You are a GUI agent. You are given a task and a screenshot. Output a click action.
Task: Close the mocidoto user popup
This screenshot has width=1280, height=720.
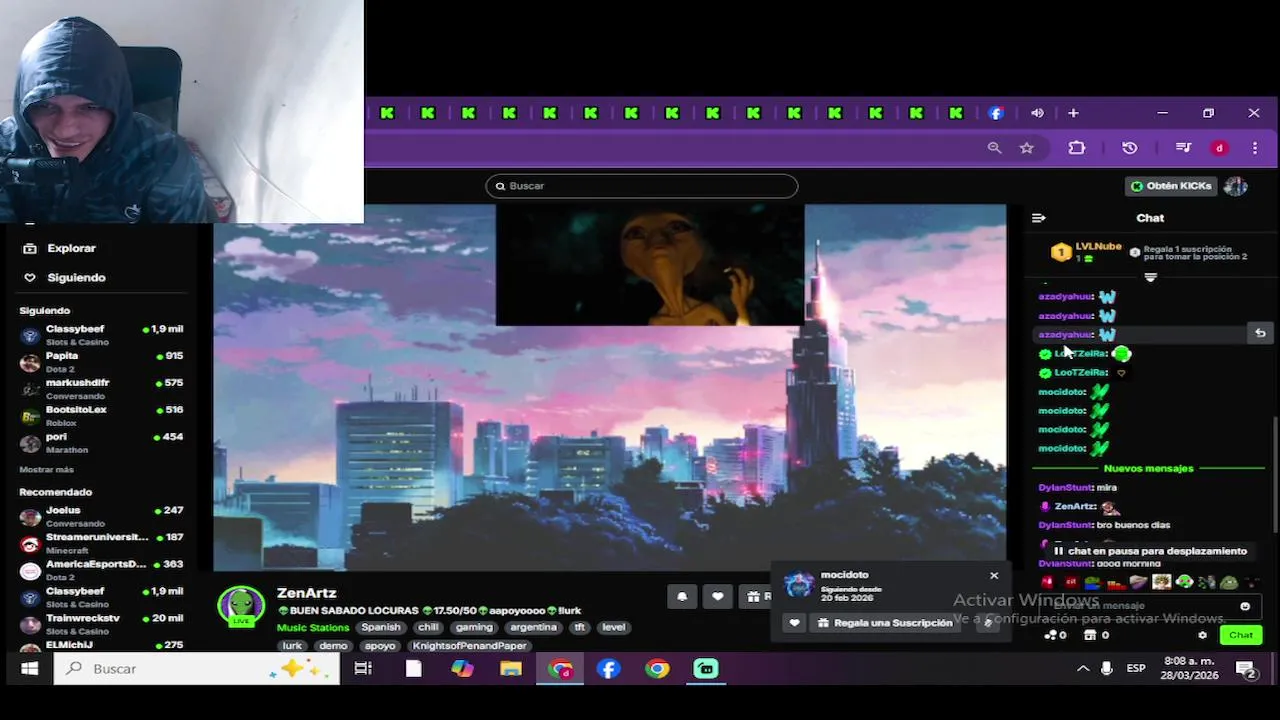(x=994, y=575)
